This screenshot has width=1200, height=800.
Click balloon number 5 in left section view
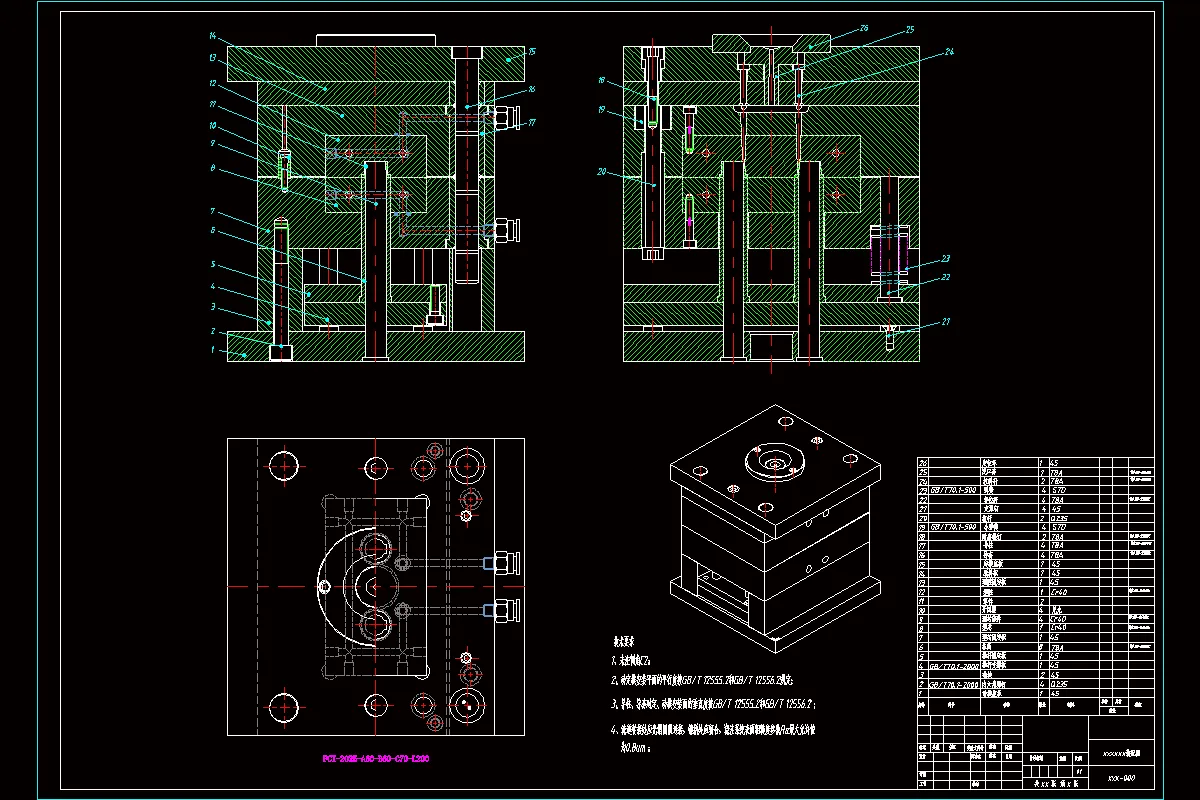(x=212, y=264)
